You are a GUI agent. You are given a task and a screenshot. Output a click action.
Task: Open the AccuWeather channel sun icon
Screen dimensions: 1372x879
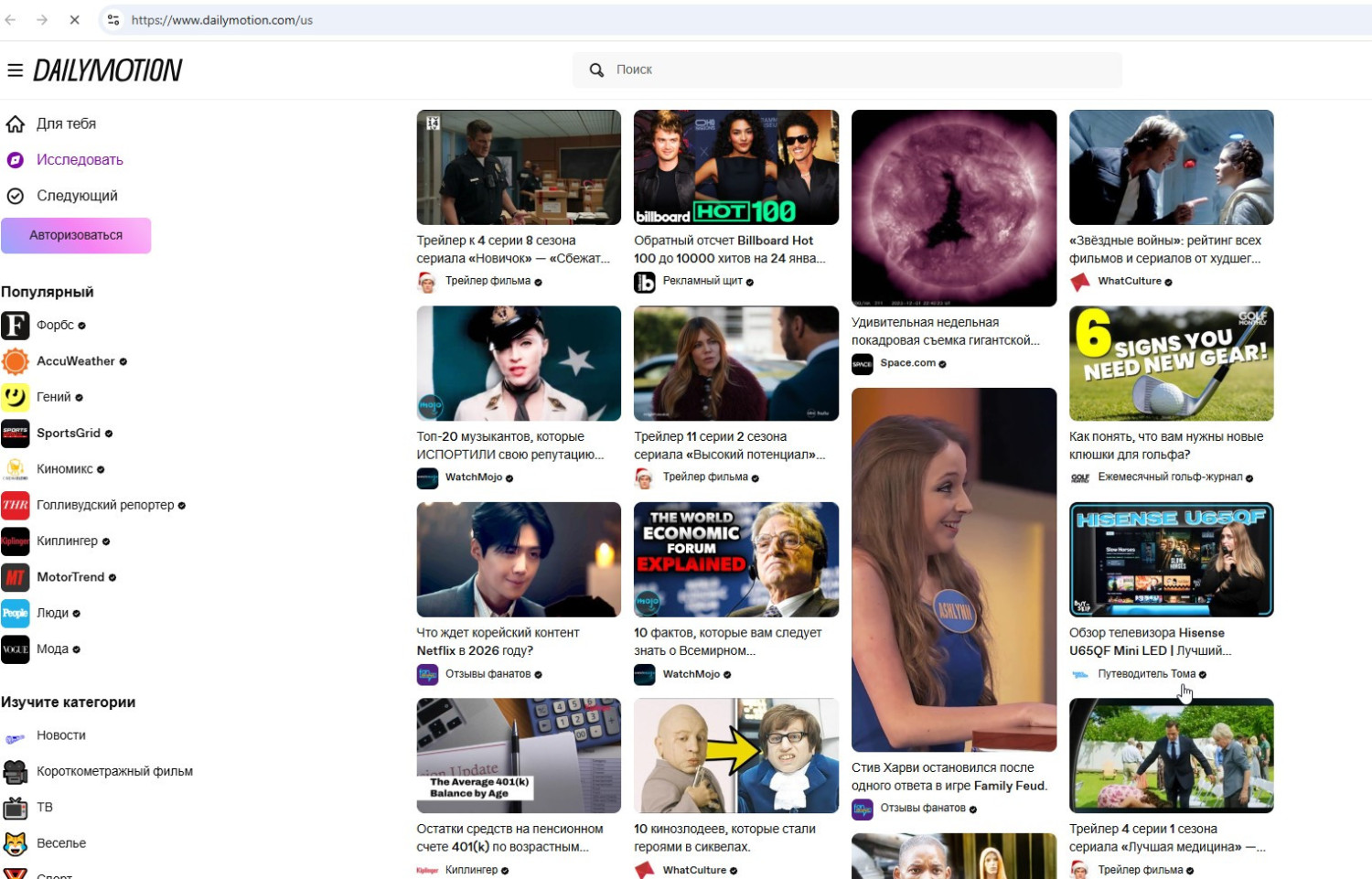[16, 361]
